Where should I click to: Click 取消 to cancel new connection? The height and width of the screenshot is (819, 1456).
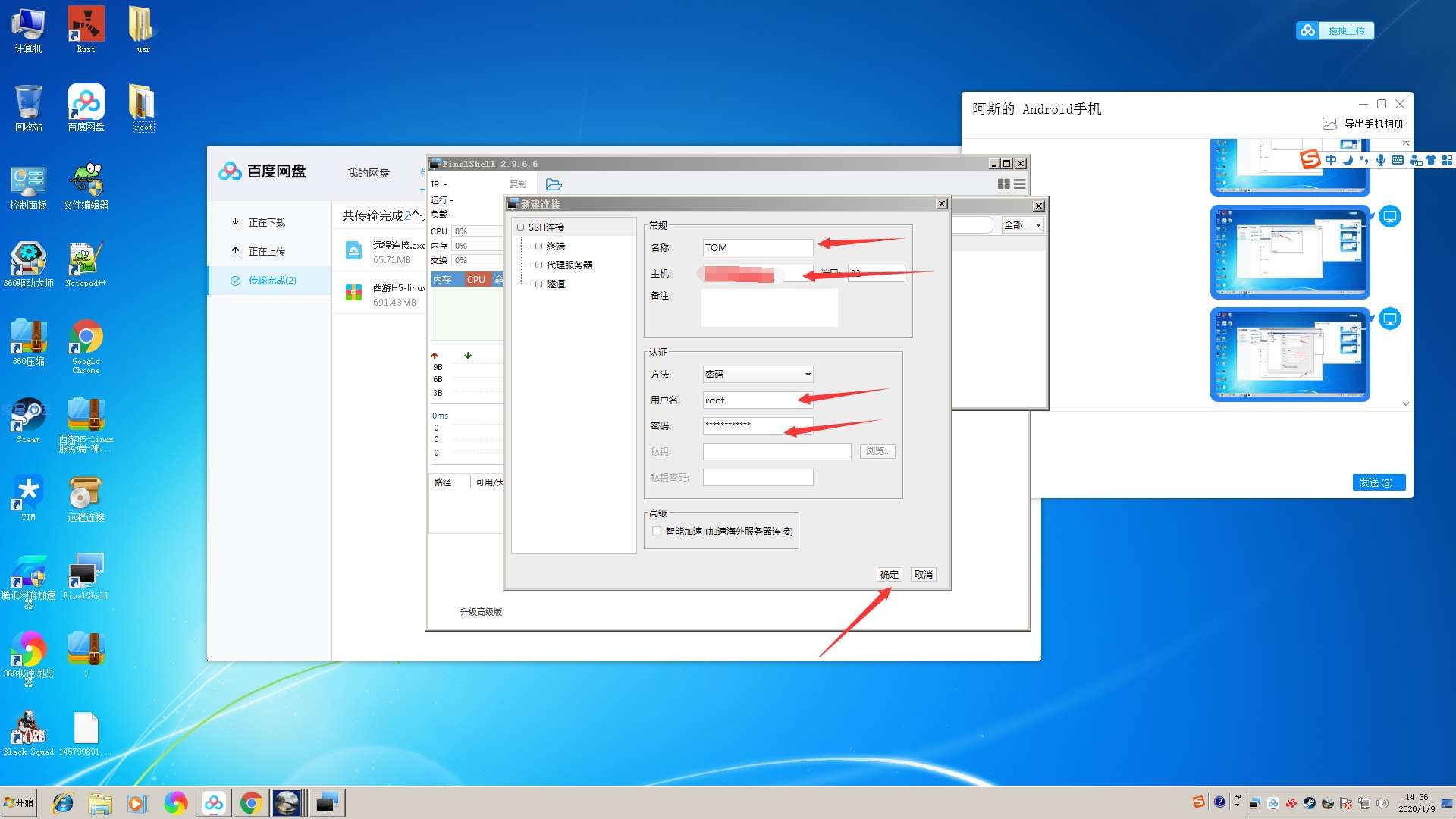pos(924,575)
